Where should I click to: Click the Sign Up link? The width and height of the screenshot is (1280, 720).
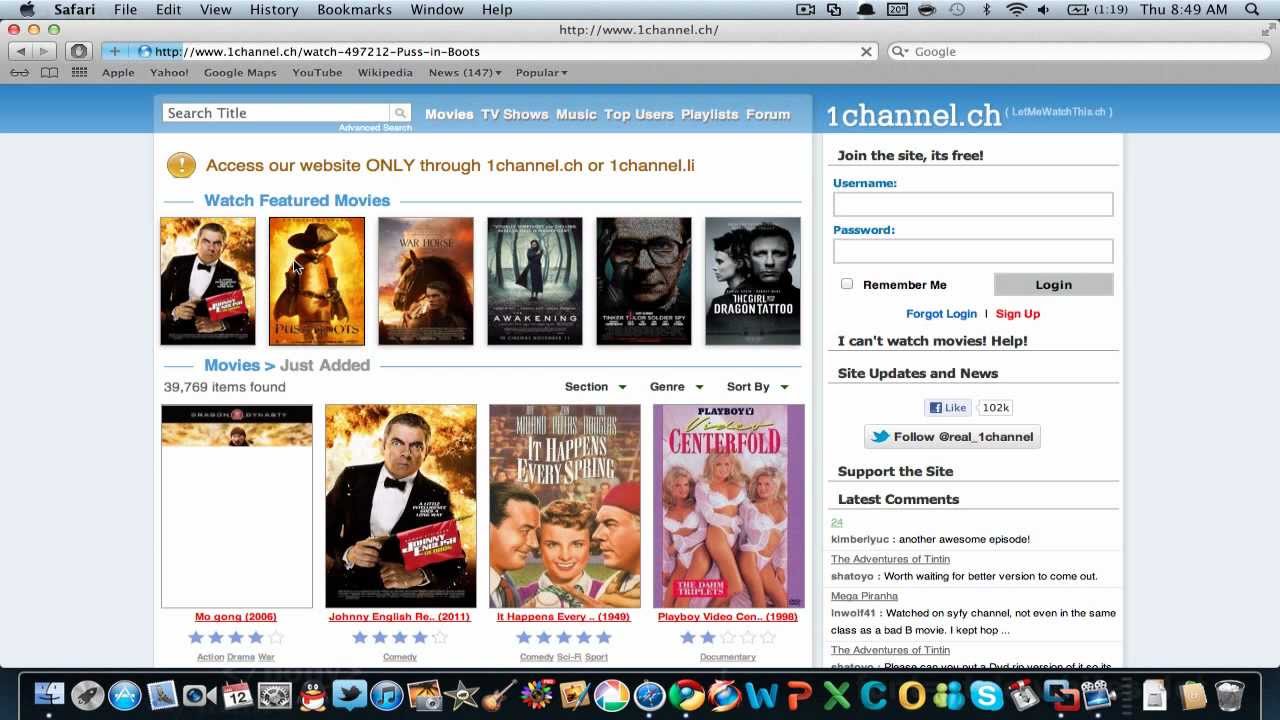click(x=1018, y=314)
